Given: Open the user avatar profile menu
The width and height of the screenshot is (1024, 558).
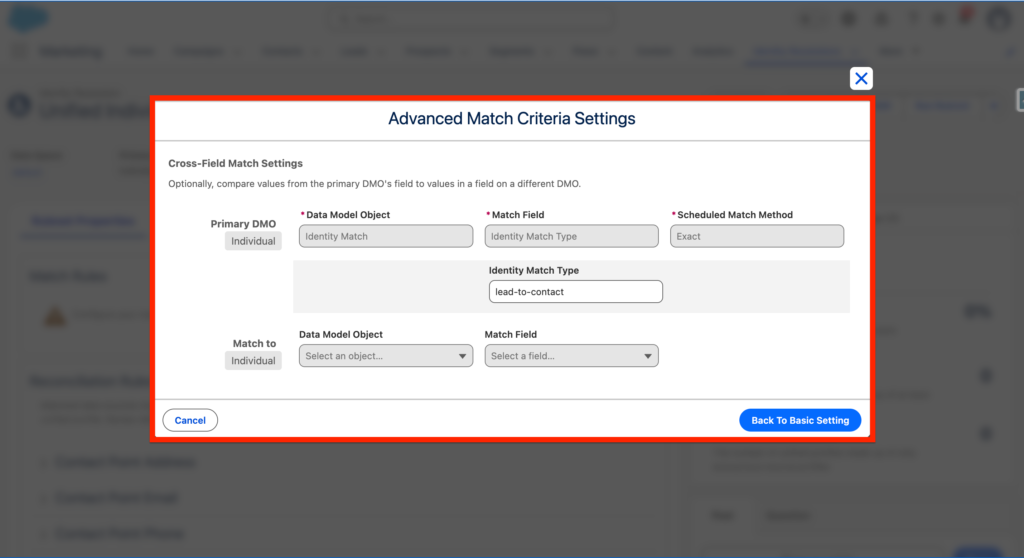Looking at the screenshot, I should (x=997, y=18).
